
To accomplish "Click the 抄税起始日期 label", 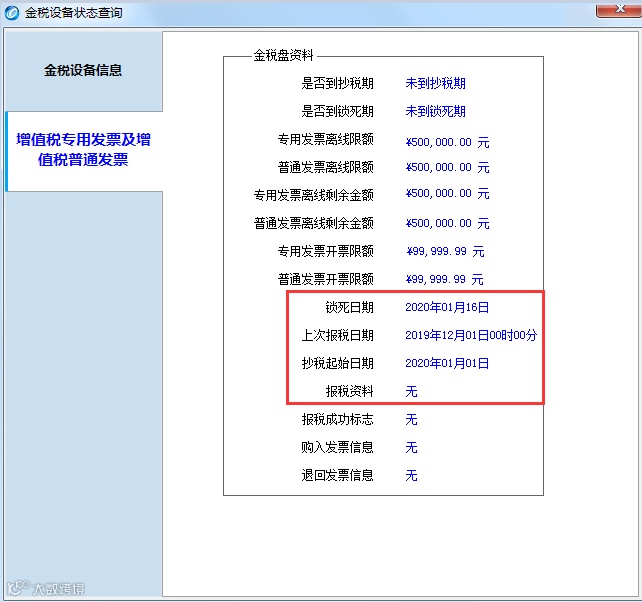I will point(337,363).
